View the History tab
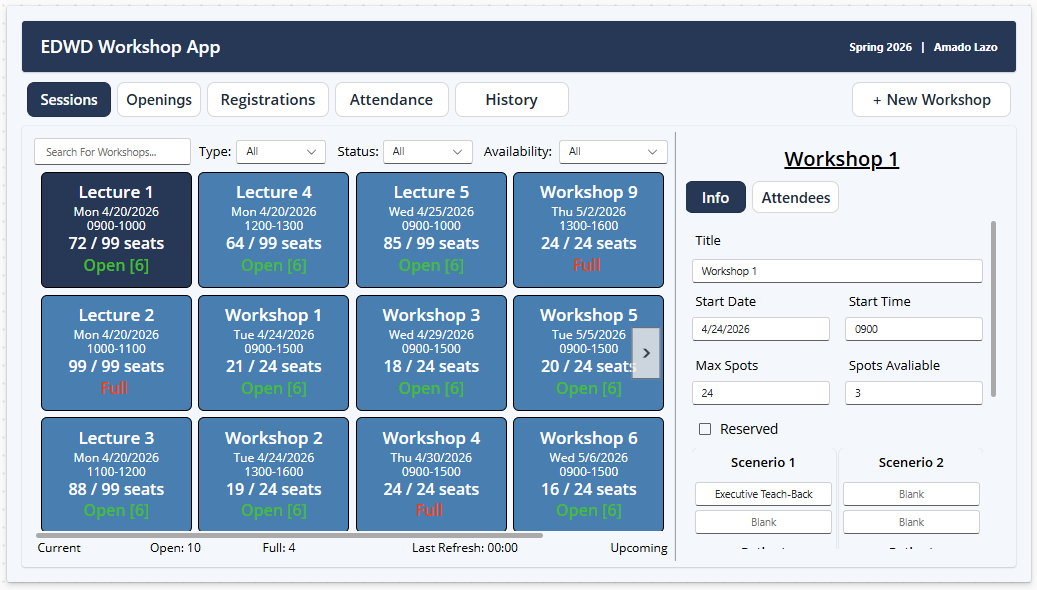Screen dimensions: 1037x590 tap(511, 99)
